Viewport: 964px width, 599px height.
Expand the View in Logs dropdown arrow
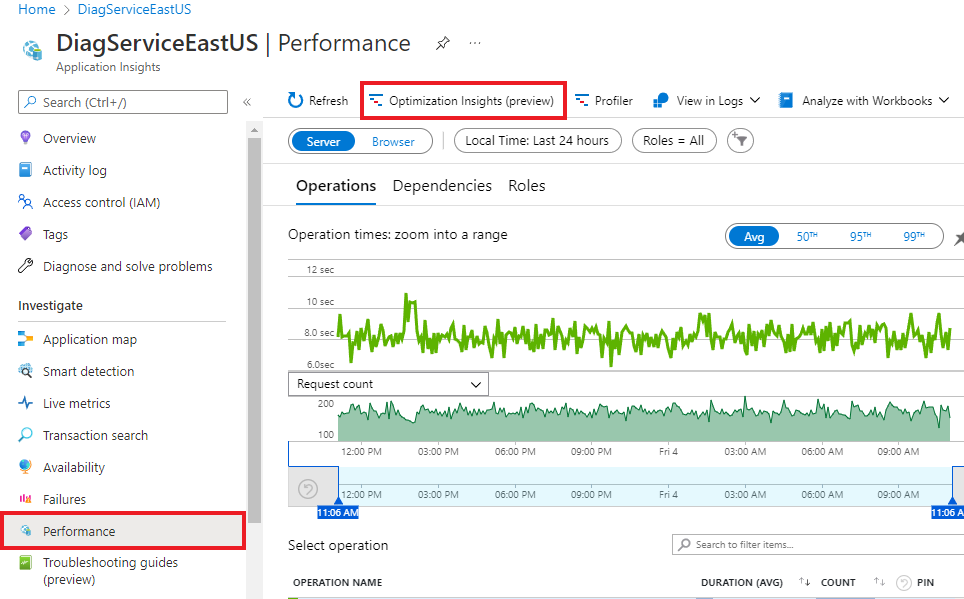tap(755, 100)
